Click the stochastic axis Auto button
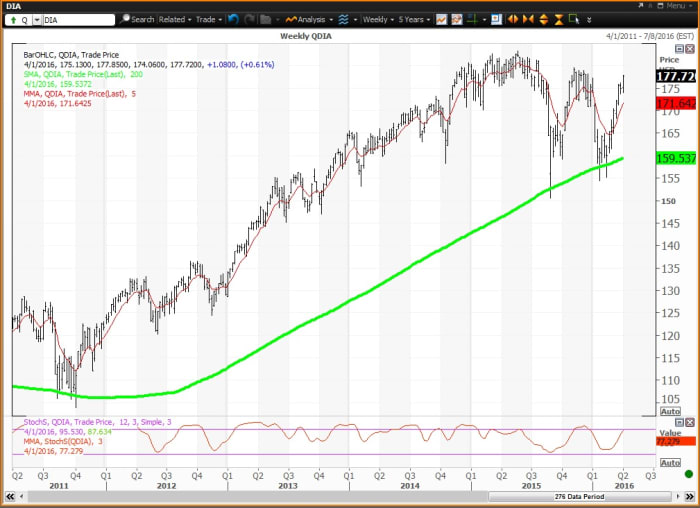The image size is (700, 508). (x=671, y=463)
